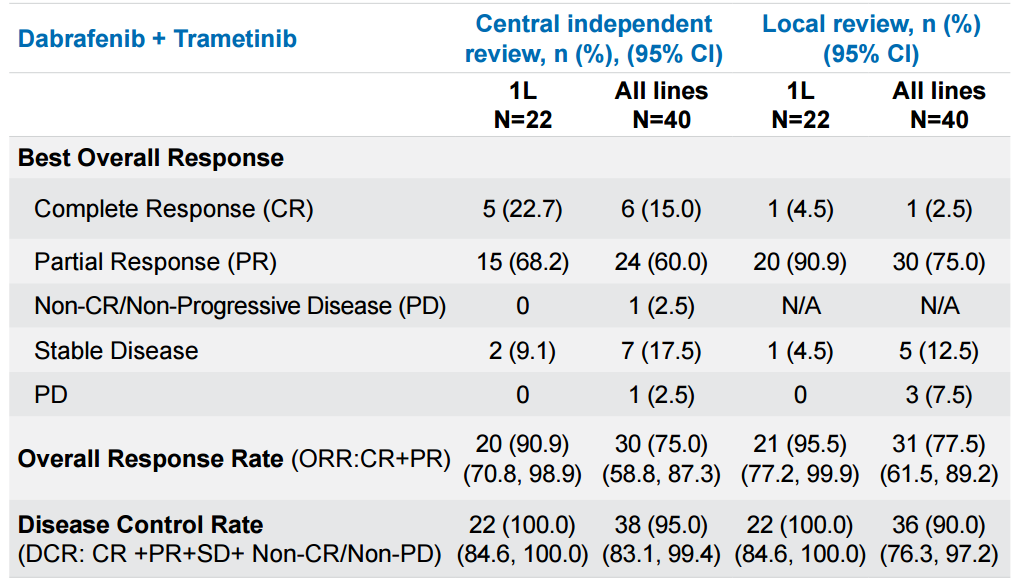Image resolution: width=1036 pixels, height=586 pixels.
Task: Select the "Non-CR/Non-Progressive Disease (PD)" row label
Action: coord(240,306)
